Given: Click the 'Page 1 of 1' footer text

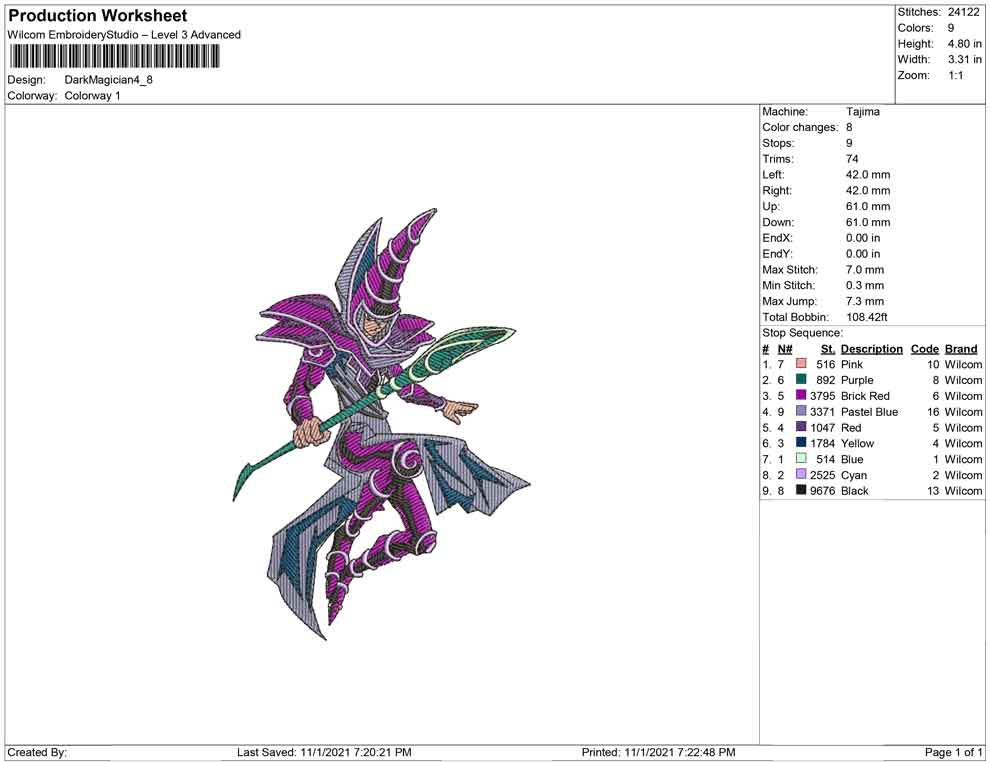Looking at the screenshot, I should 953,752.
